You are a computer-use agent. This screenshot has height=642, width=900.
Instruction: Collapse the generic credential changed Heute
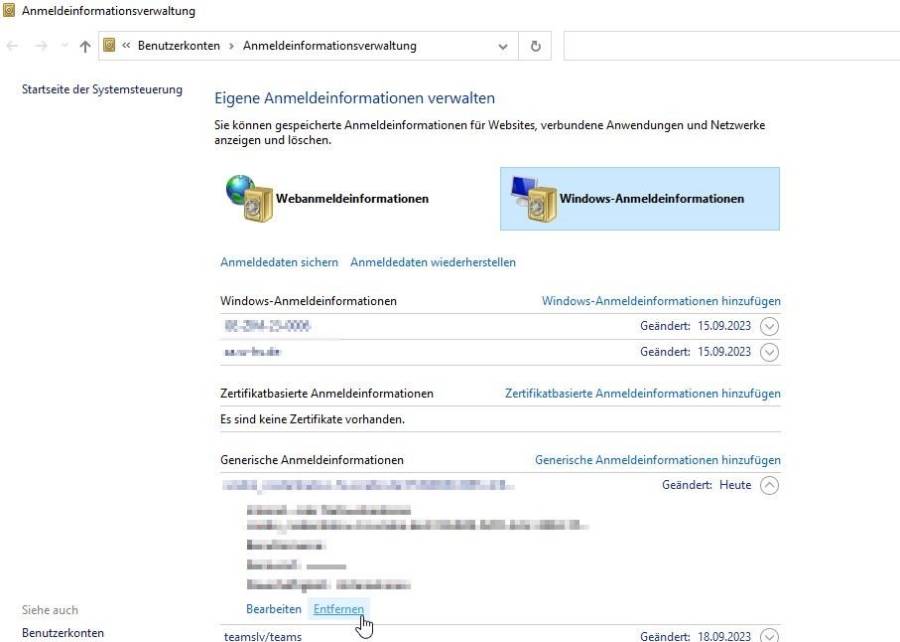click(x=769, y=485)
